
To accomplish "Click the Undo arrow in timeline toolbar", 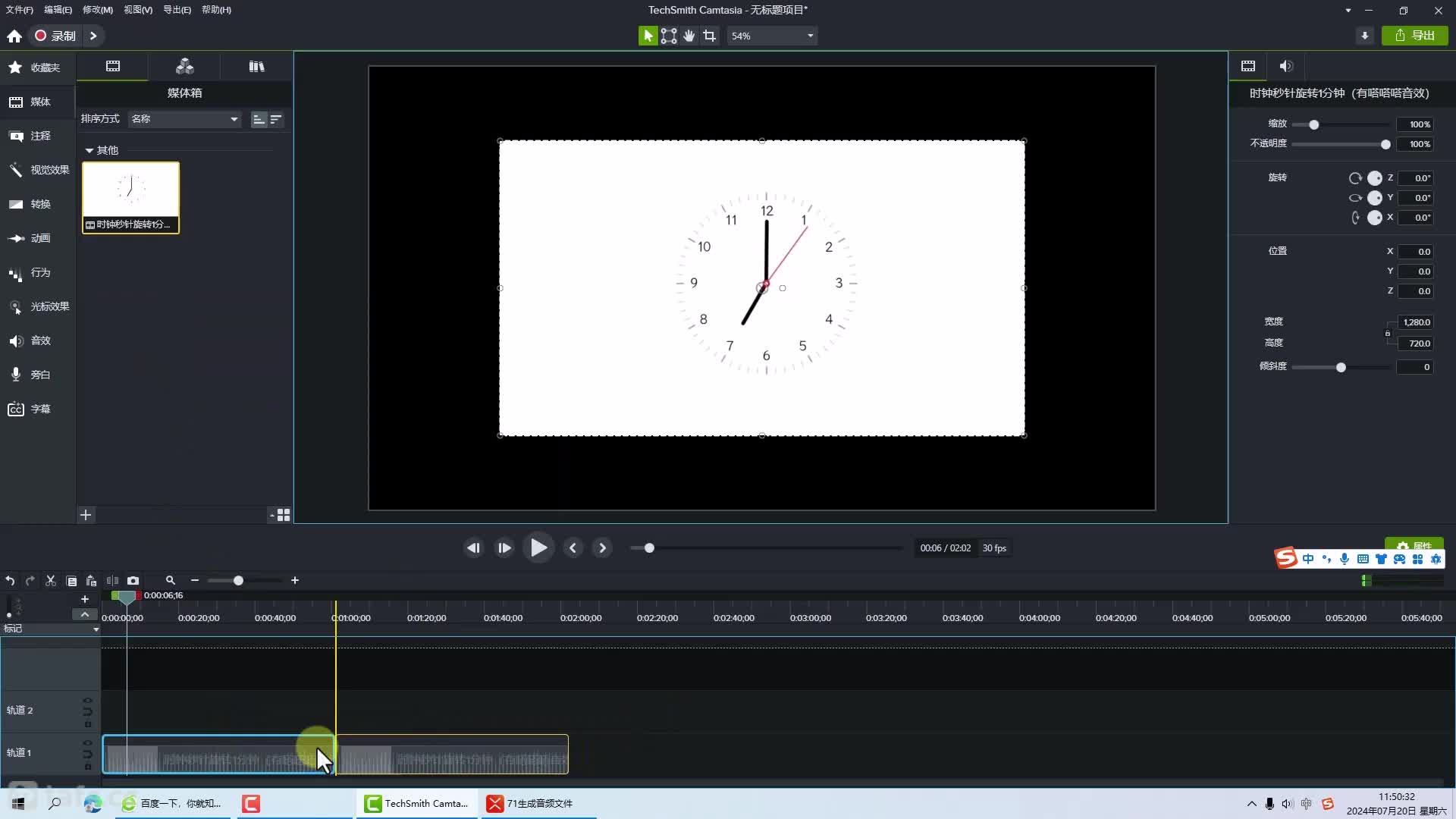I will coord(11,581).
